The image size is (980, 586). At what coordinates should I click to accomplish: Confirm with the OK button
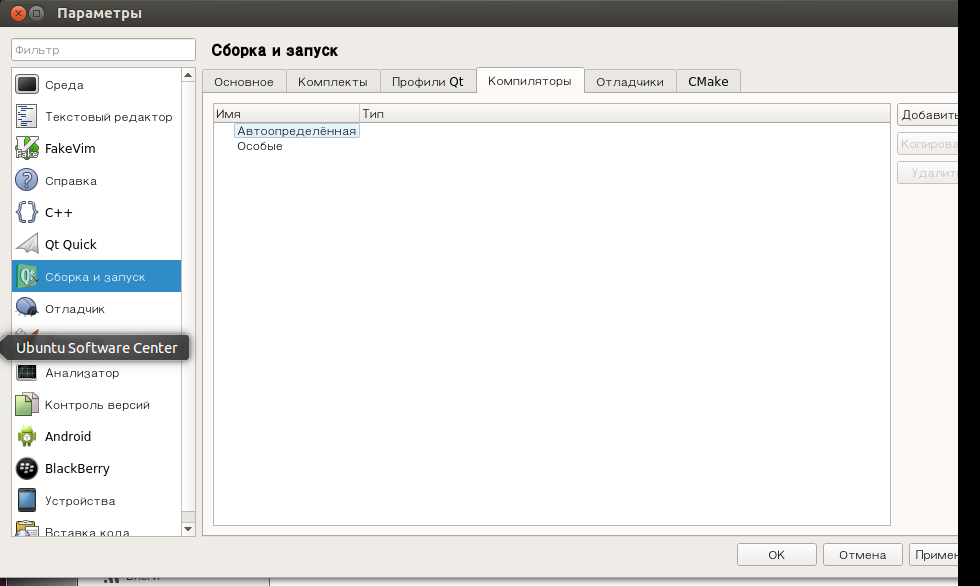click(x=776, y=555)
